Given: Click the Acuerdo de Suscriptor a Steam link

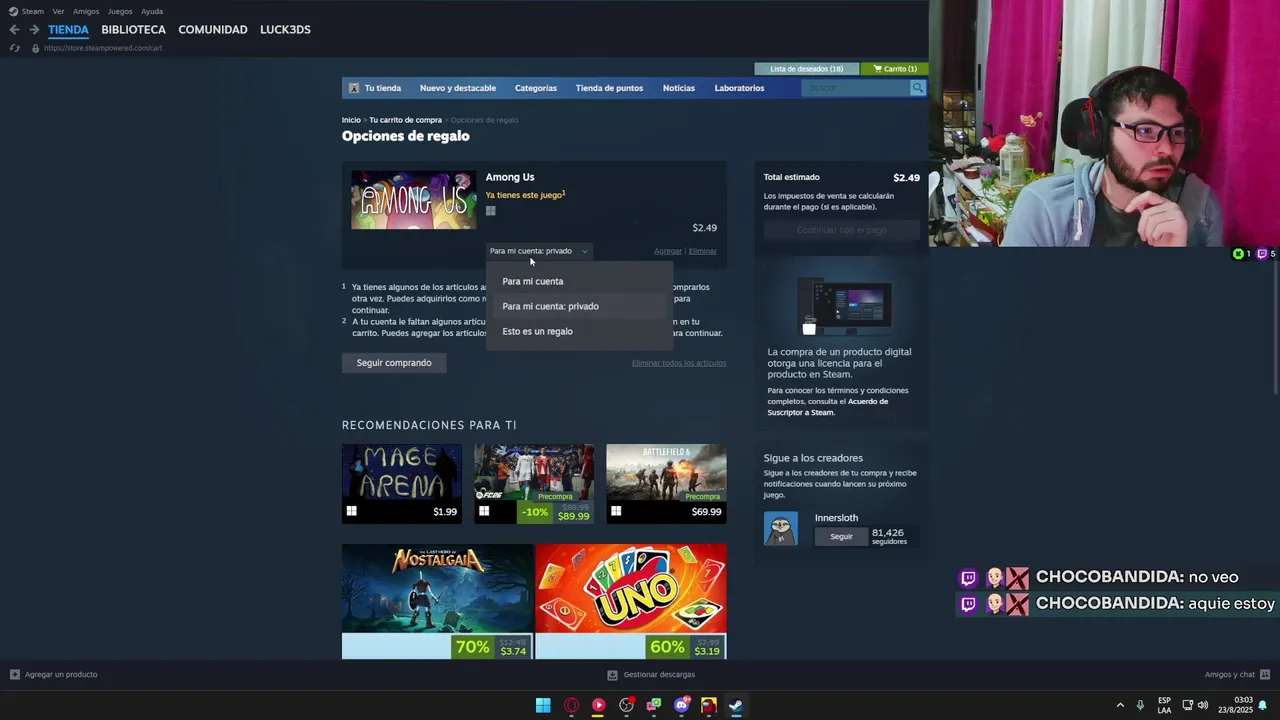Looking at the screenshot, I should [x=827, y=407].
